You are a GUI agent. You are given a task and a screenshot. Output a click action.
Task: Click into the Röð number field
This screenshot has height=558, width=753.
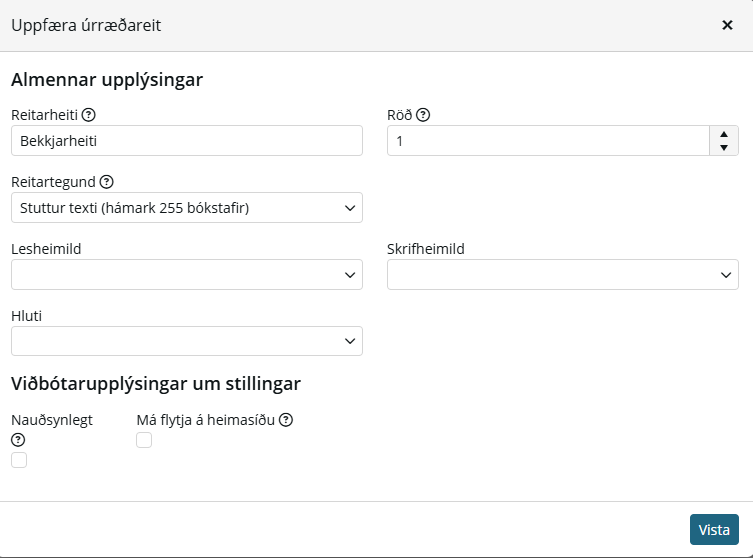pos(548,141)
